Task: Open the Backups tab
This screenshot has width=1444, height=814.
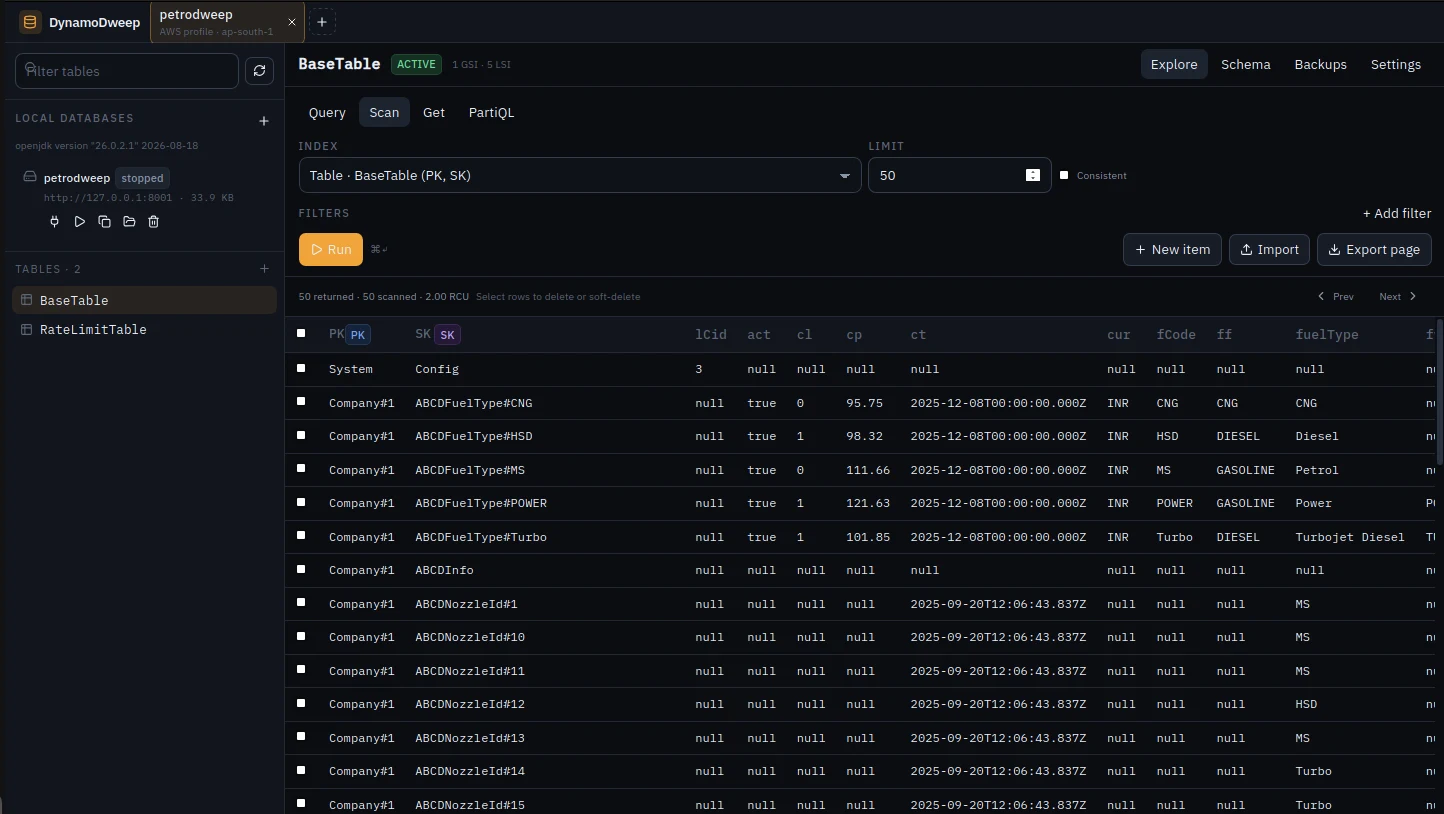Action: click(x=1320, y=64)
